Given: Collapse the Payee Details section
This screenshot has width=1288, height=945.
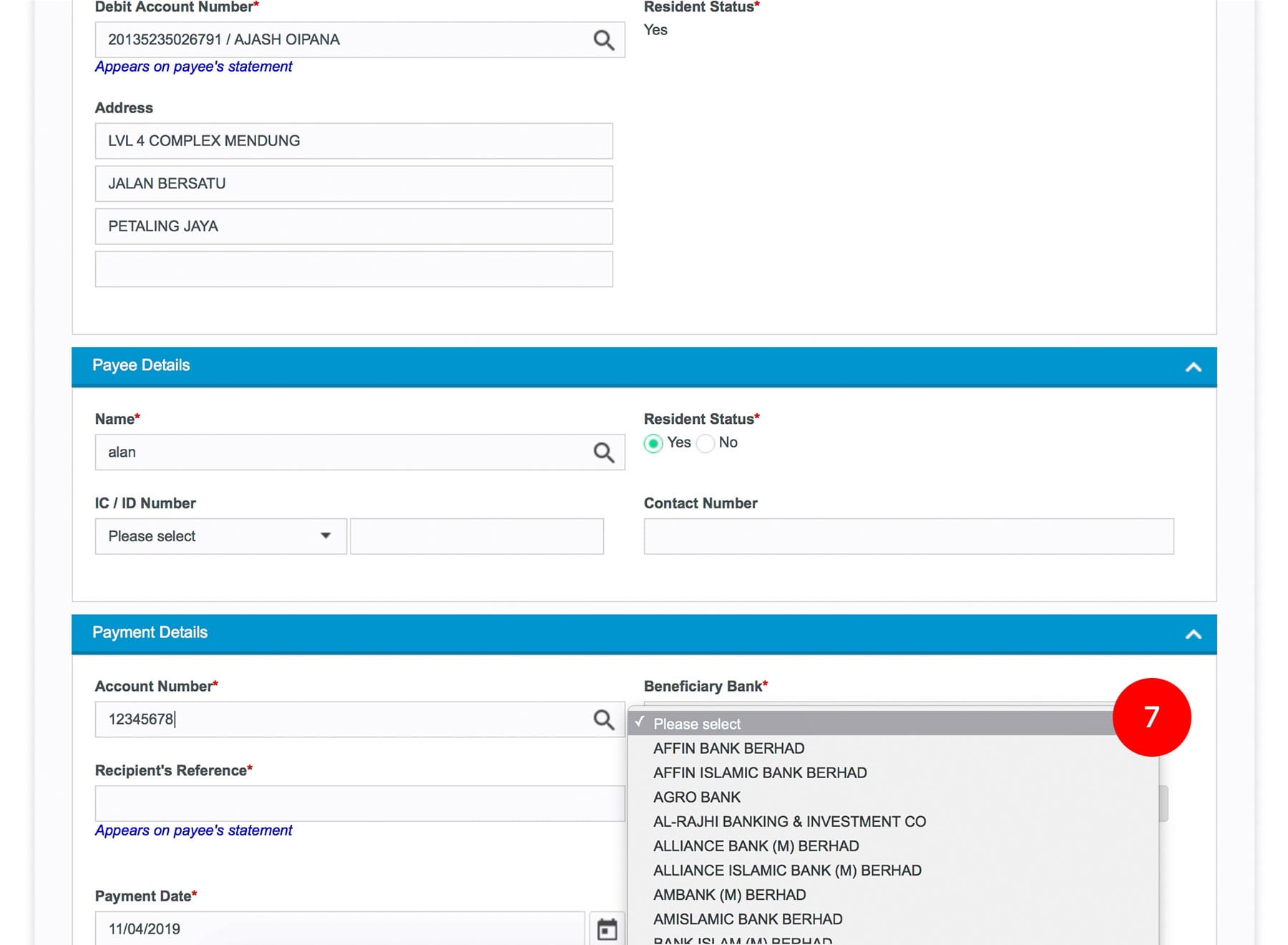Looking at the screenshot, I should (x=1193, y=367).
